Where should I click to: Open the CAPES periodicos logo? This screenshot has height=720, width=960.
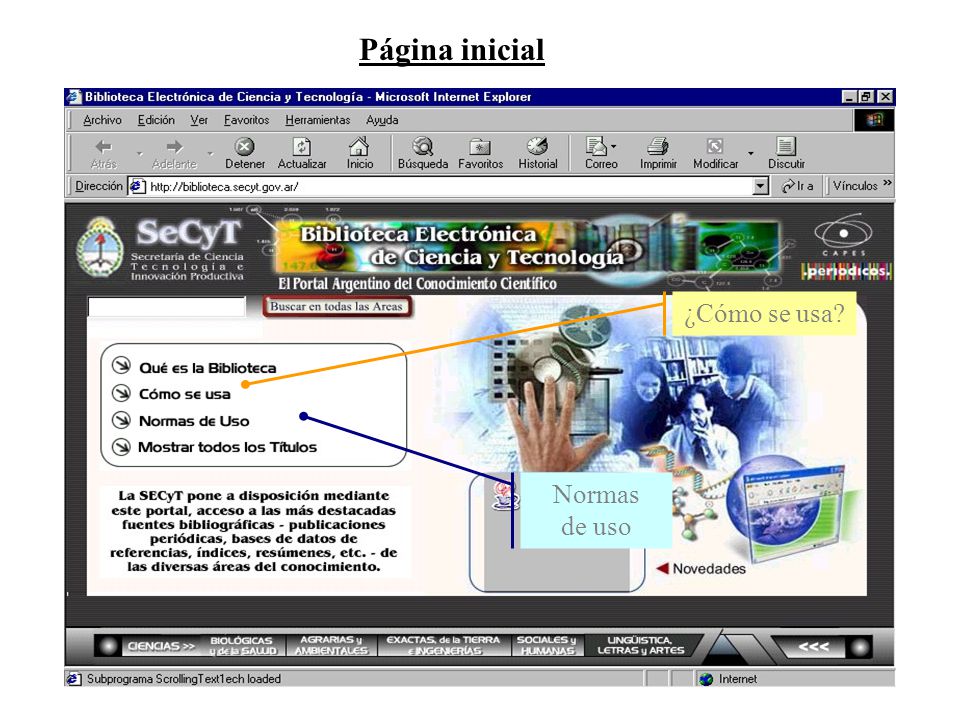click(x=847, y=246)
